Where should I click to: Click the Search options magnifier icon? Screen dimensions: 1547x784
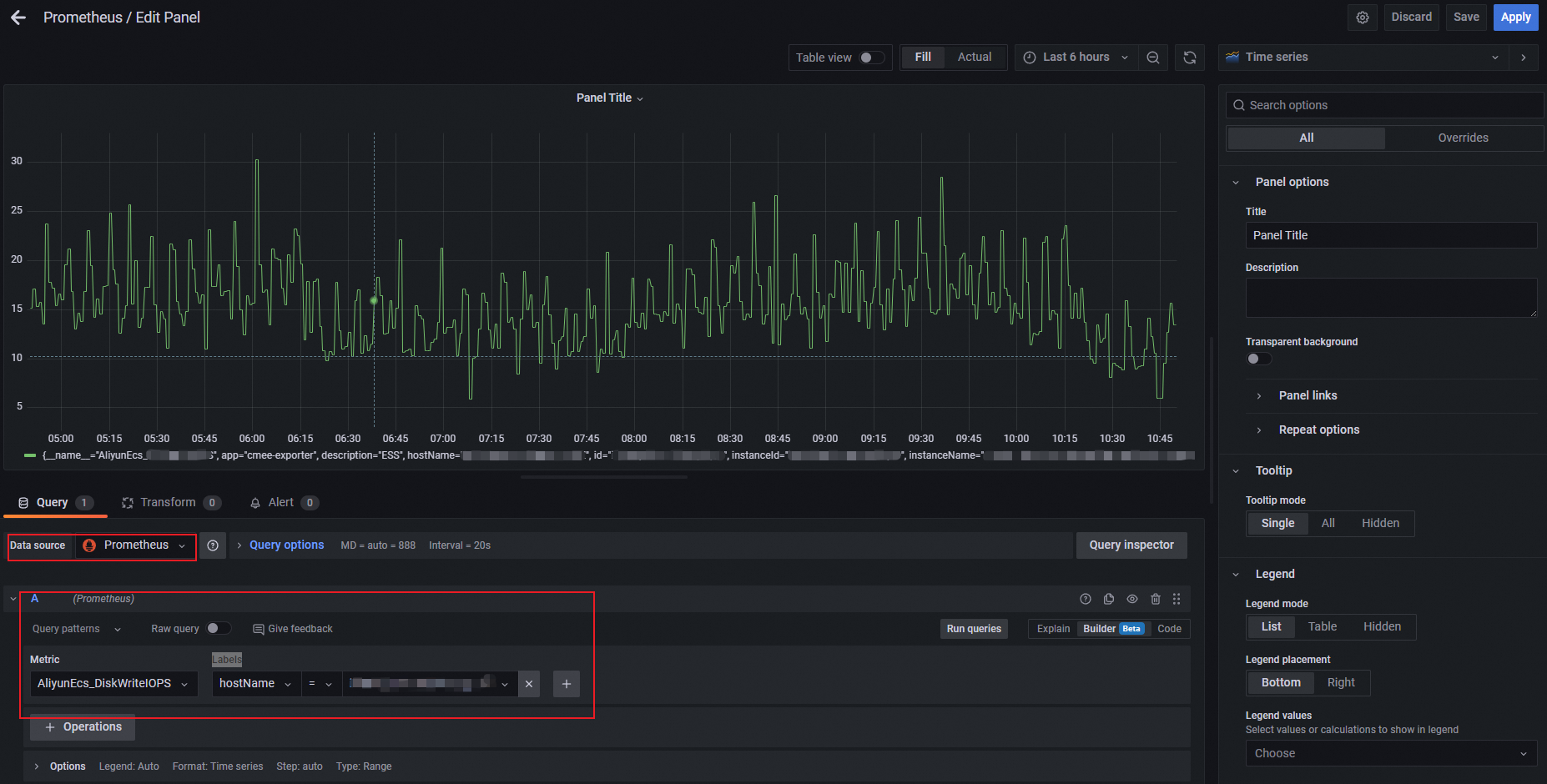(1239, 105)
